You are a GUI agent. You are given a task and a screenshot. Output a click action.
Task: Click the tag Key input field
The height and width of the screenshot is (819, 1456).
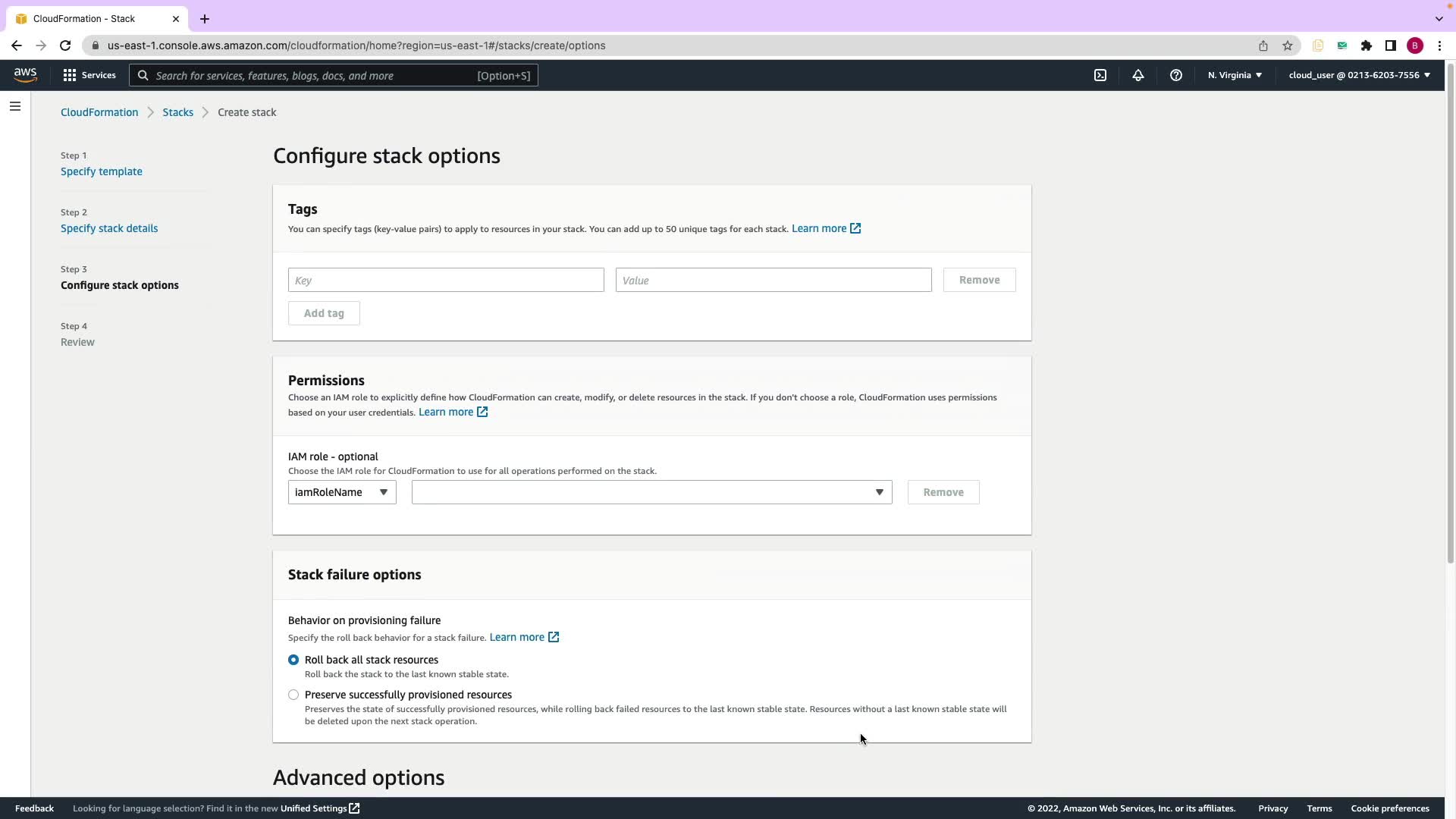point(446,280)
